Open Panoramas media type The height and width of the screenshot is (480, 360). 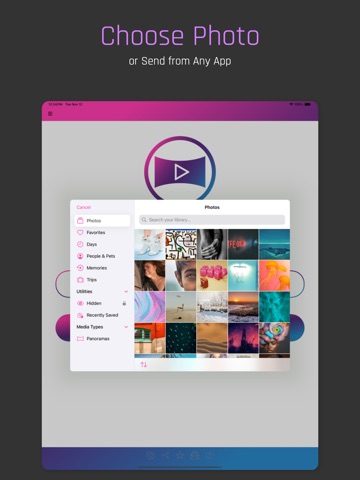[x=102, y=339]
